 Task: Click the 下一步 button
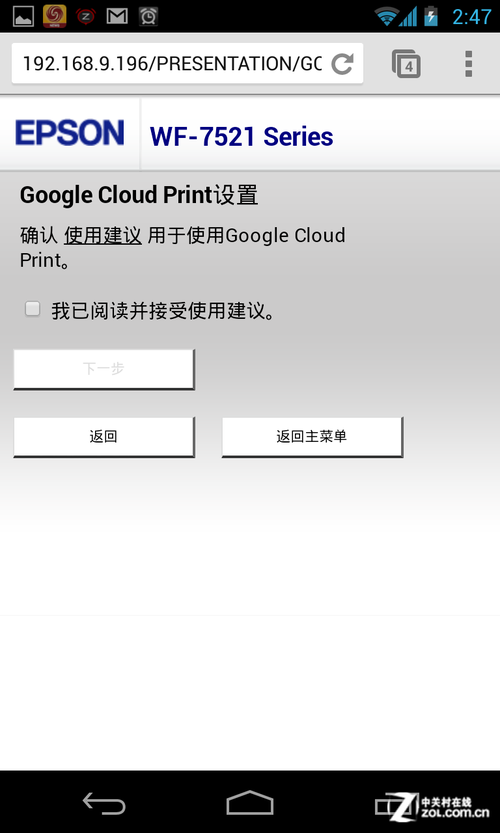[x=104, y=369]
